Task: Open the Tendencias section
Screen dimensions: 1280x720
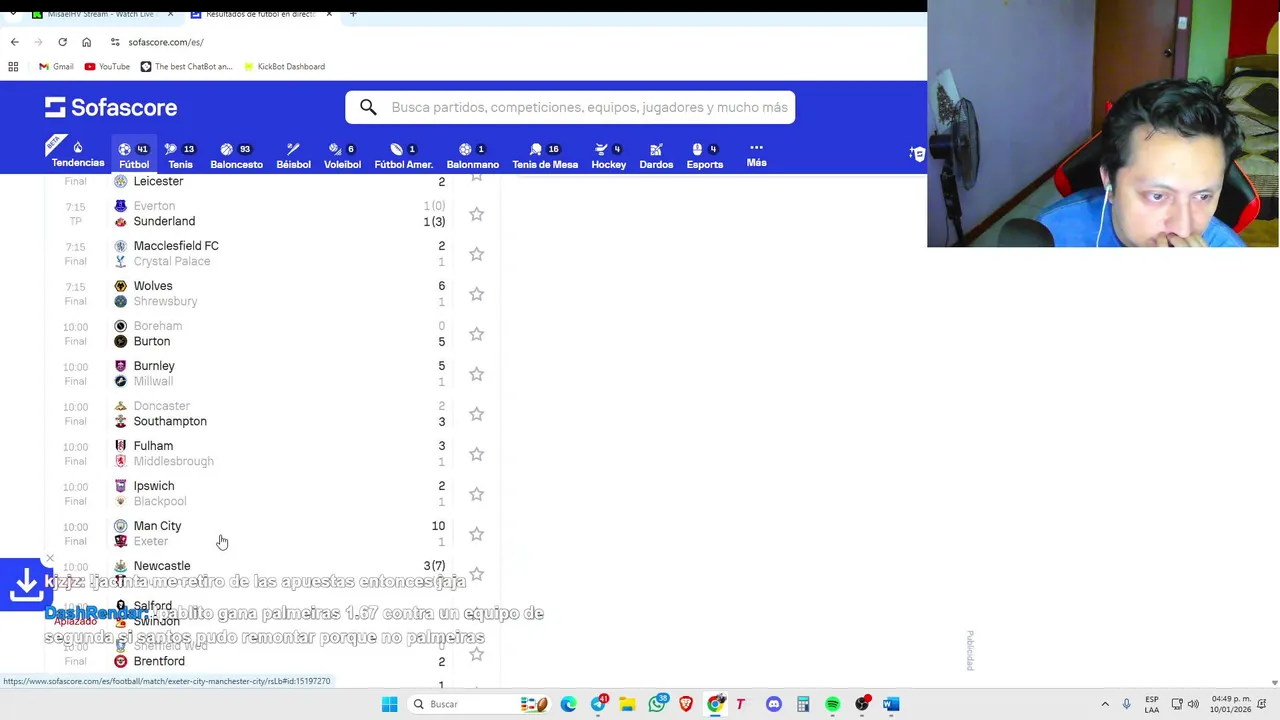Action: (x=77, y=154)
